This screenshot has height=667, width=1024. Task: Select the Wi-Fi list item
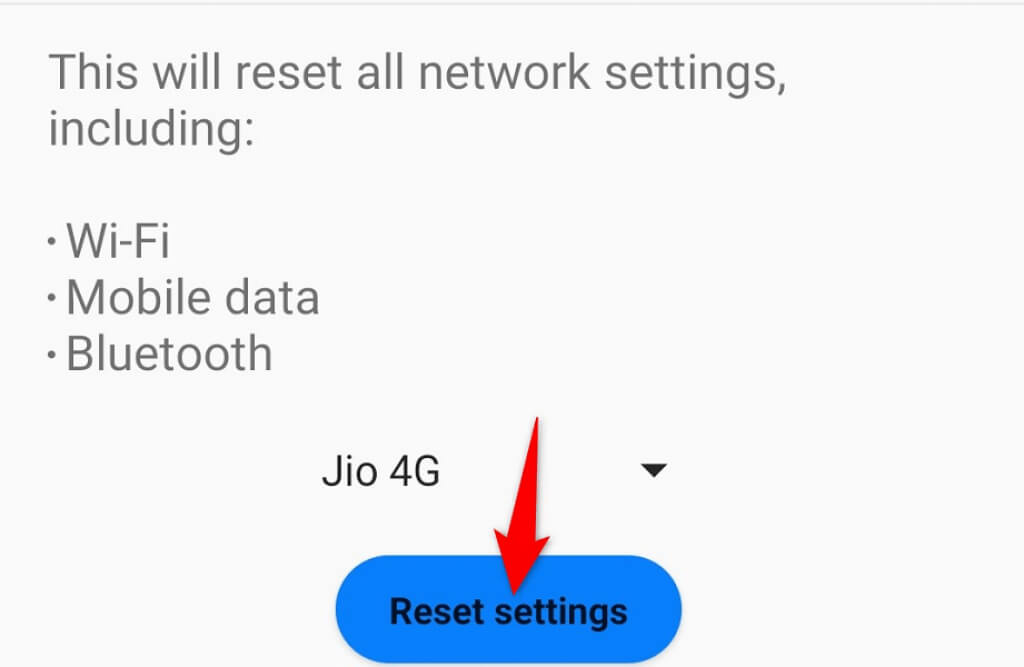pos(118,240)
